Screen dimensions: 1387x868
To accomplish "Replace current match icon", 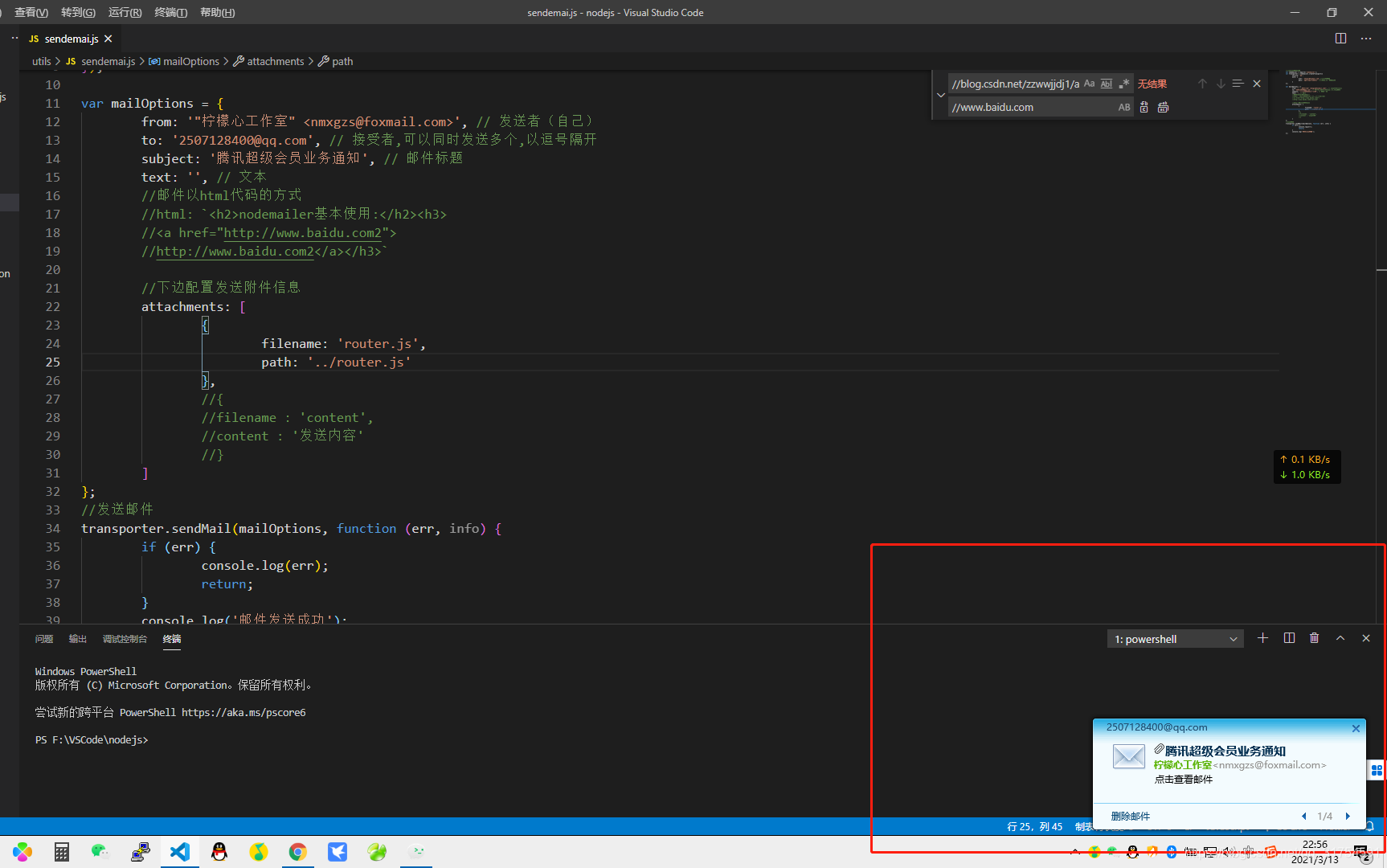I will click(x=1144, y=107).
